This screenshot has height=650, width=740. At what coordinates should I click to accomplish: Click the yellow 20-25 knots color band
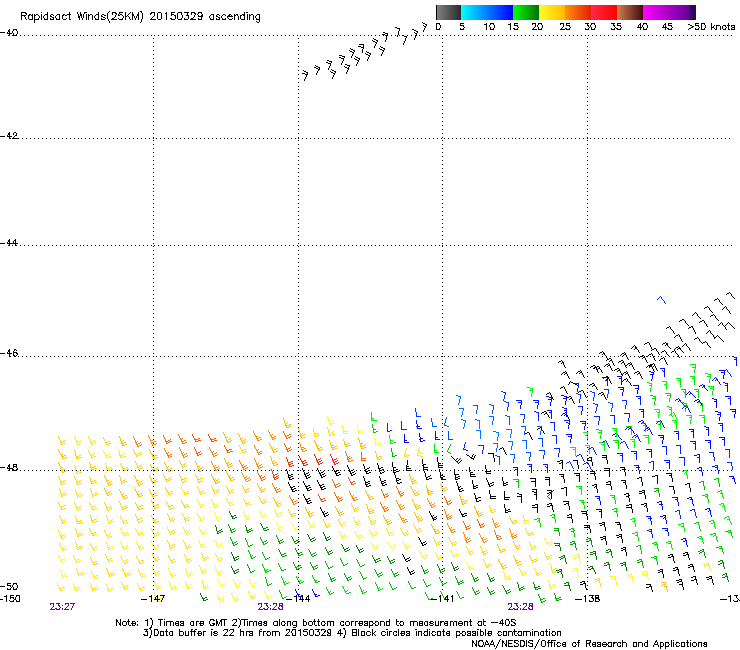click(x=552, y=12)
